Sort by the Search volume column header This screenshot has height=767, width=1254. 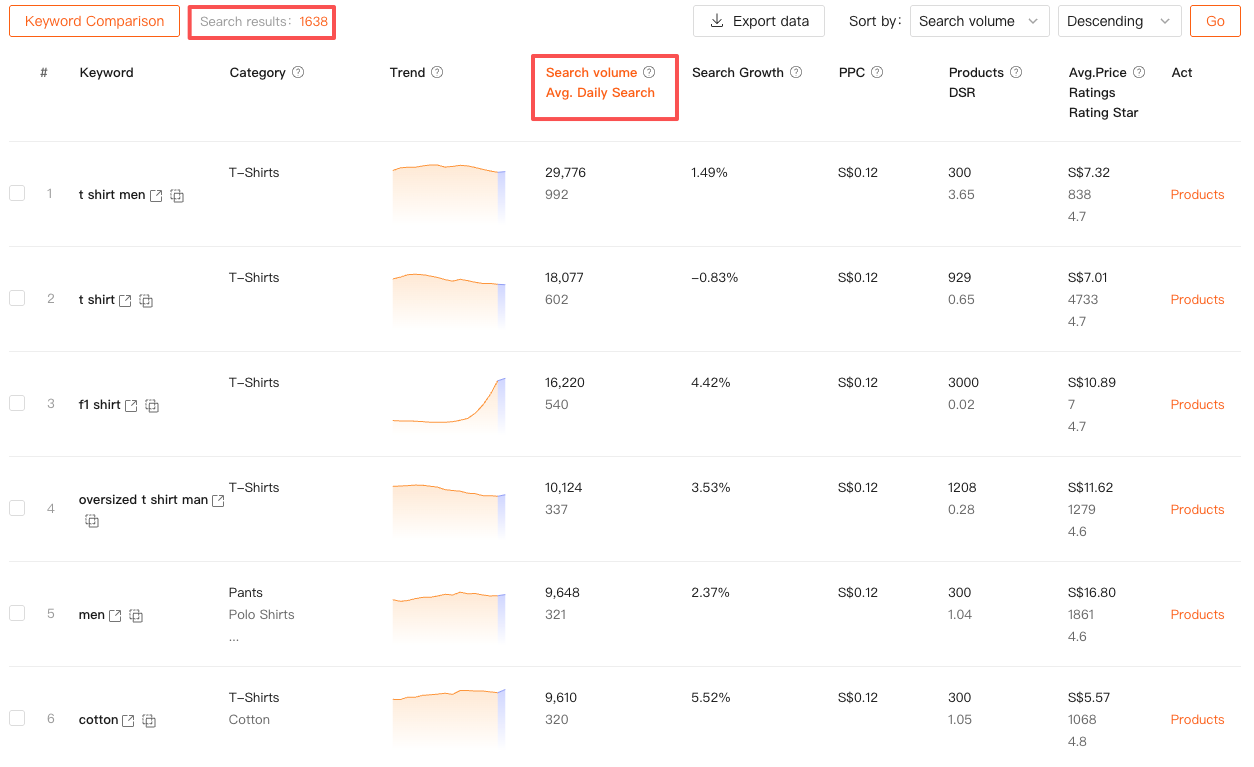tap(591, 73)
